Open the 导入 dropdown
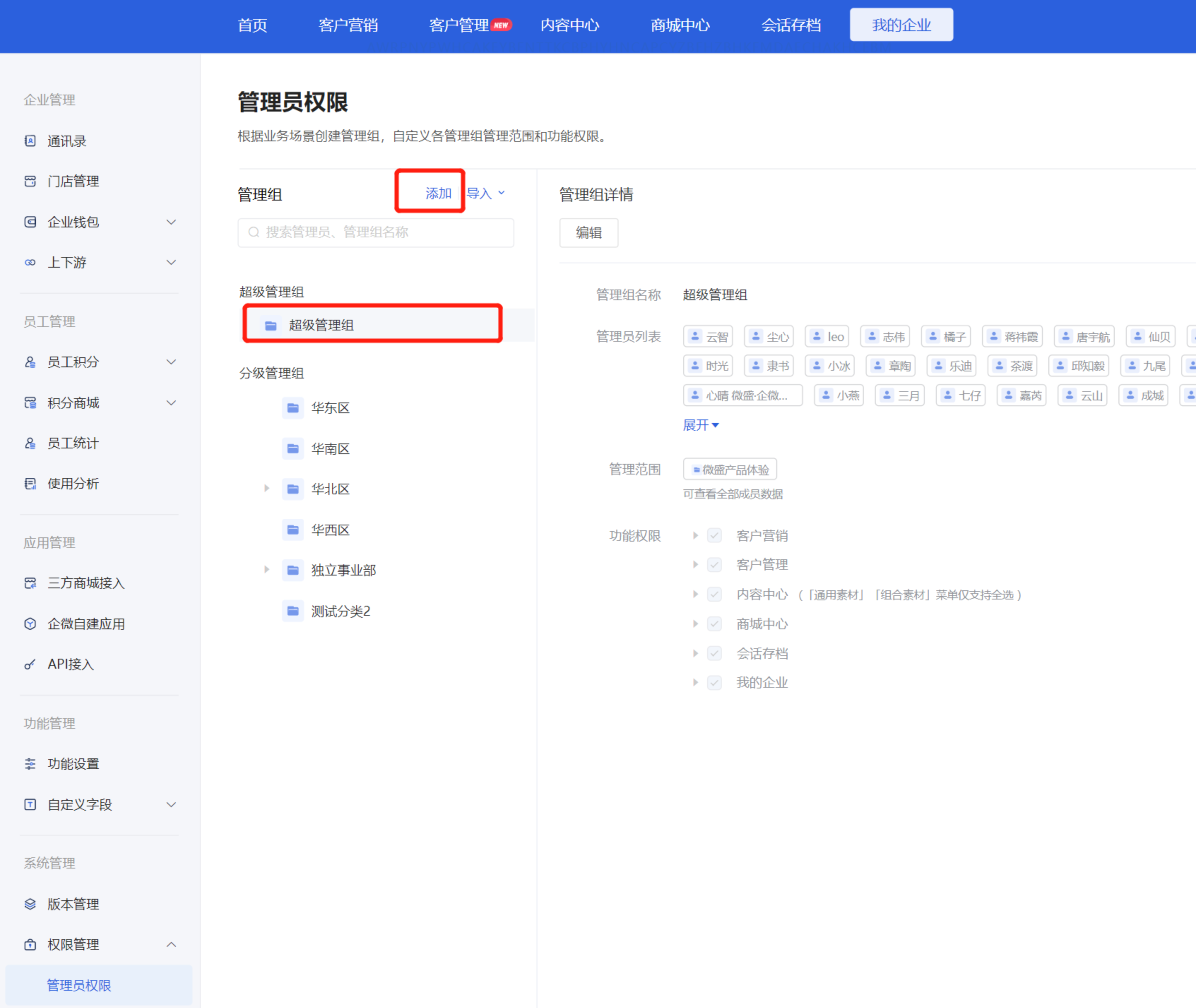Screen dimensions: 1196x1008 (486, 193)
